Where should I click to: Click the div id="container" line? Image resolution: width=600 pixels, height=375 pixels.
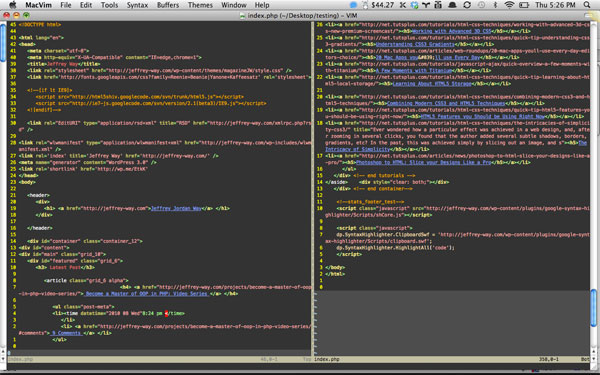[x=85, y=241]
